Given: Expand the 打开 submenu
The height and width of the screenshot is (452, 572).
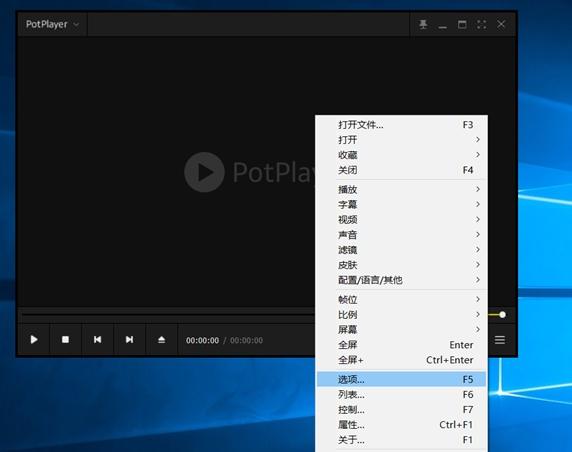Looking at the screenshot, I should [x=401, y=140].
